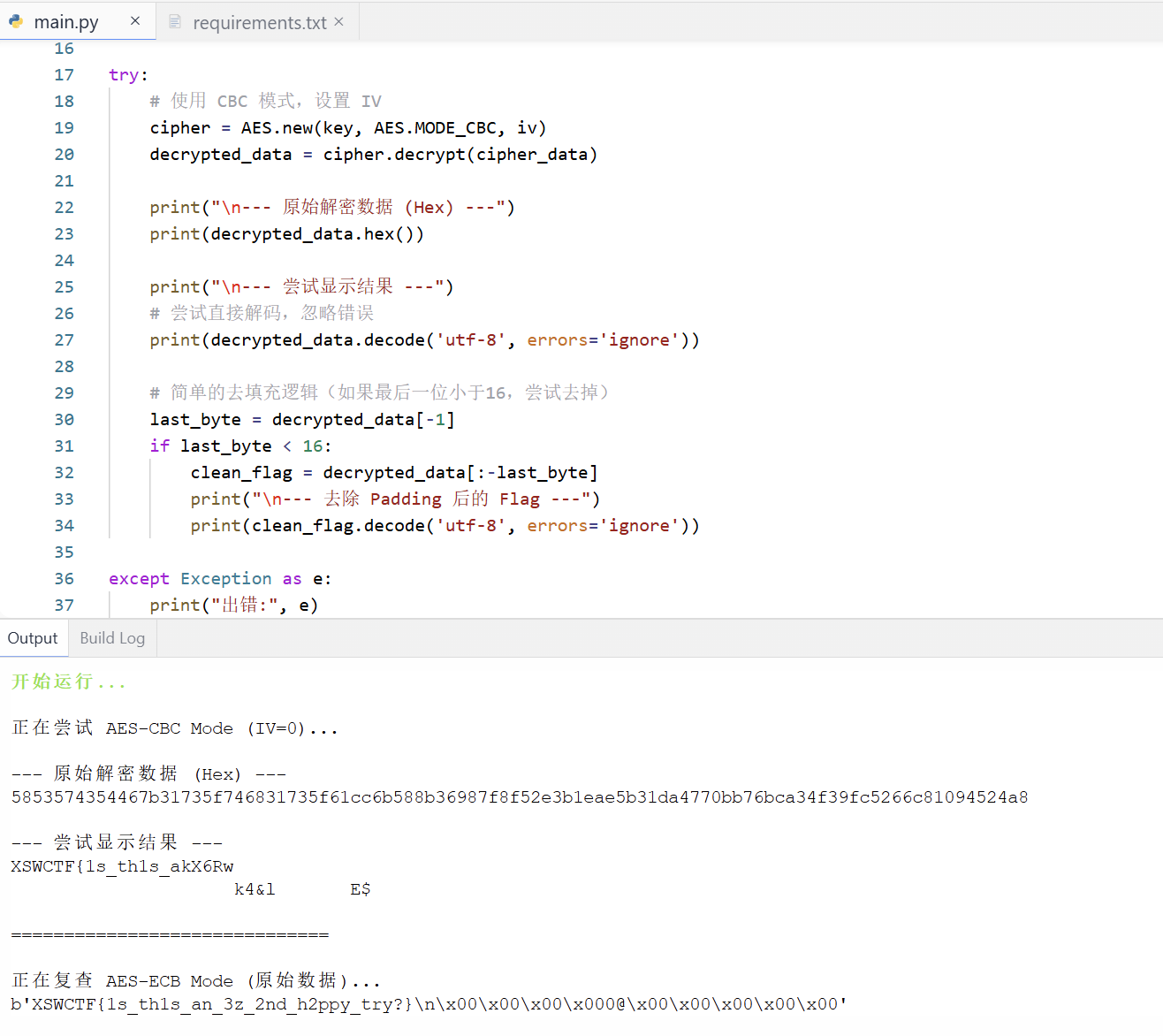Click line number 19 in the gutter
The width and height of the screenshot is (1163, 1036).
pos(64,127)
